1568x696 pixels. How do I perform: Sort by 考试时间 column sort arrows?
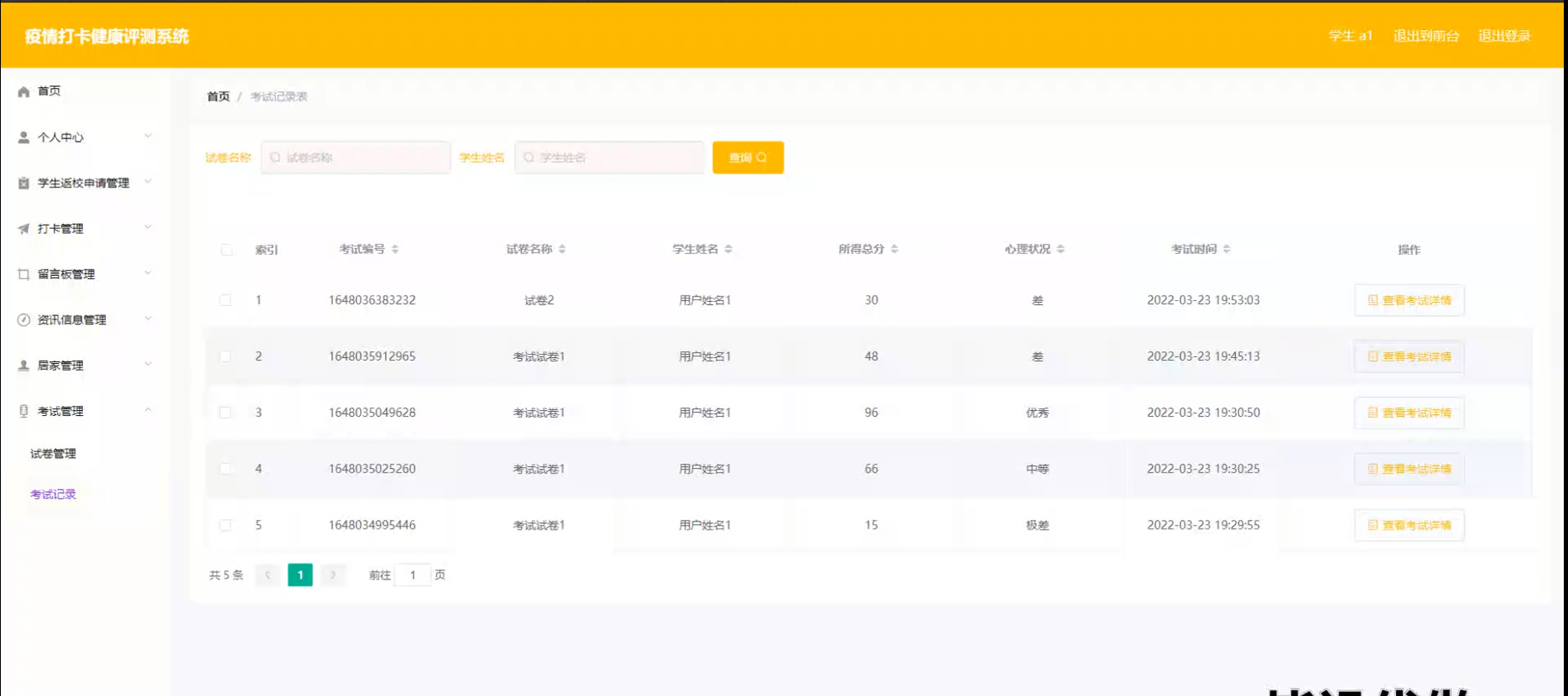(1227, 249)
